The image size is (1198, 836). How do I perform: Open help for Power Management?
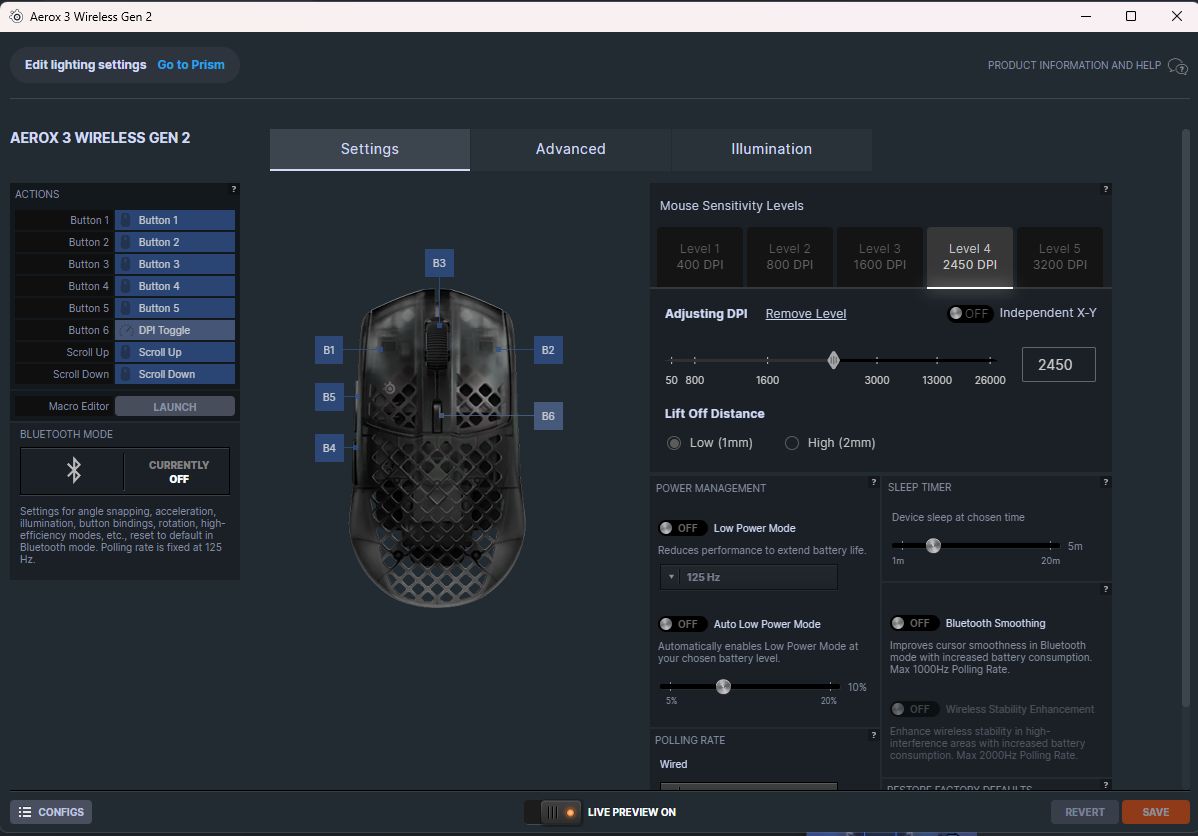click(873, 482)
